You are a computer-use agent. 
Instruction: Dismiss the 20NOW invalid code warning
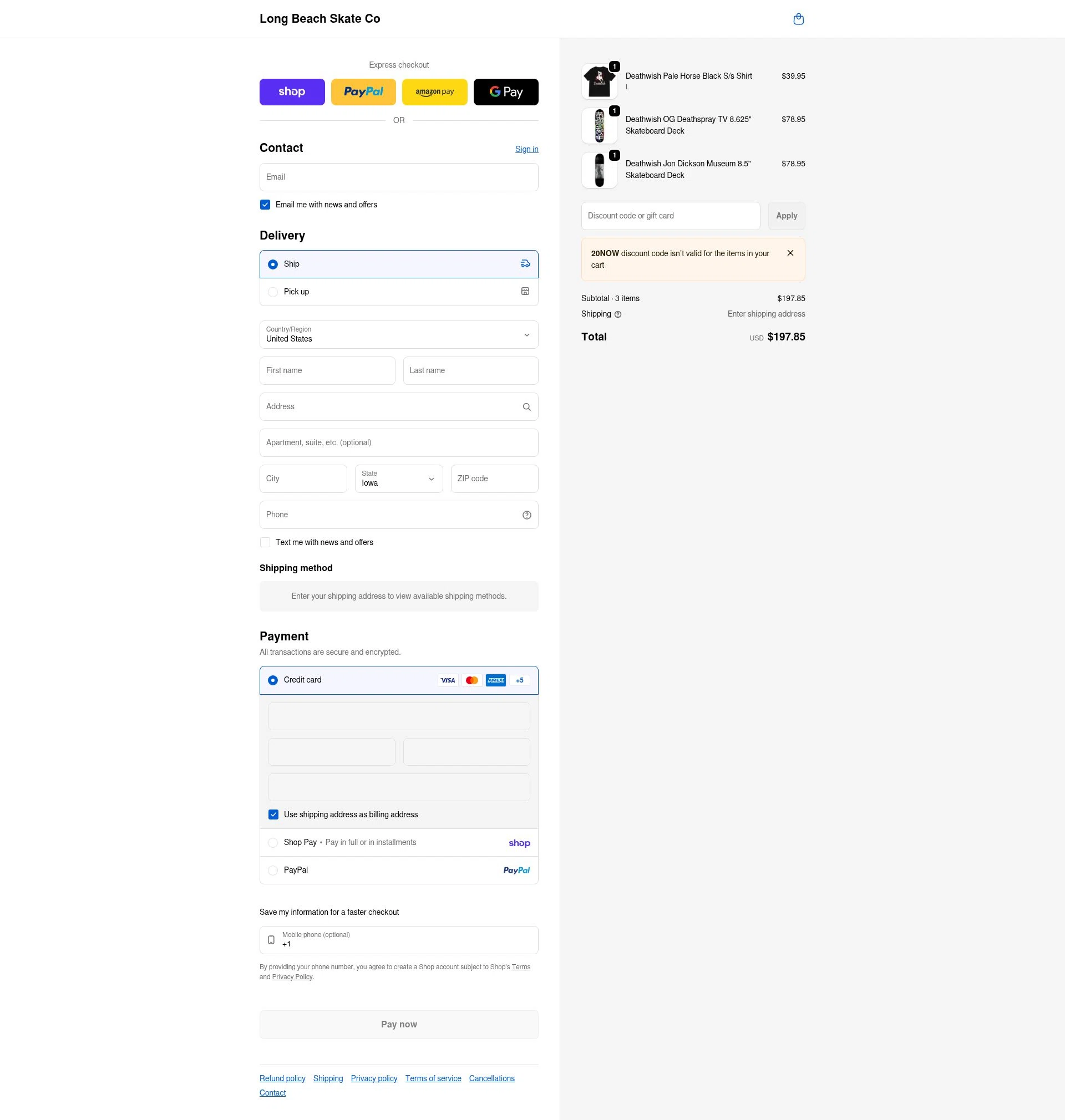[x=790, y=253]
